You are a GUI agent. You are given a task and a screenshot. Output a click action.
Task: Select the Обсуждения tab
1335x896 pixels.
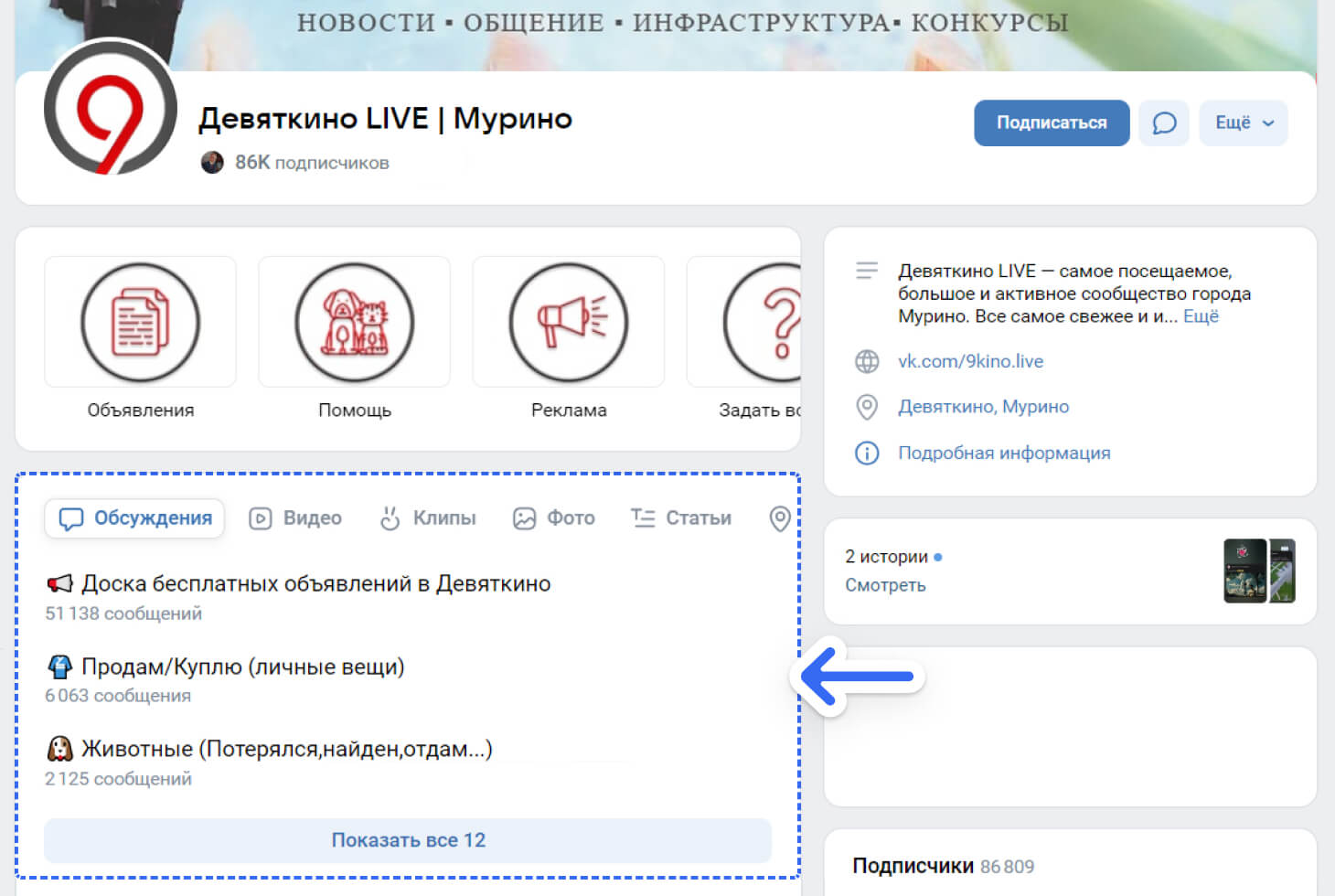(x=134, y=518)
